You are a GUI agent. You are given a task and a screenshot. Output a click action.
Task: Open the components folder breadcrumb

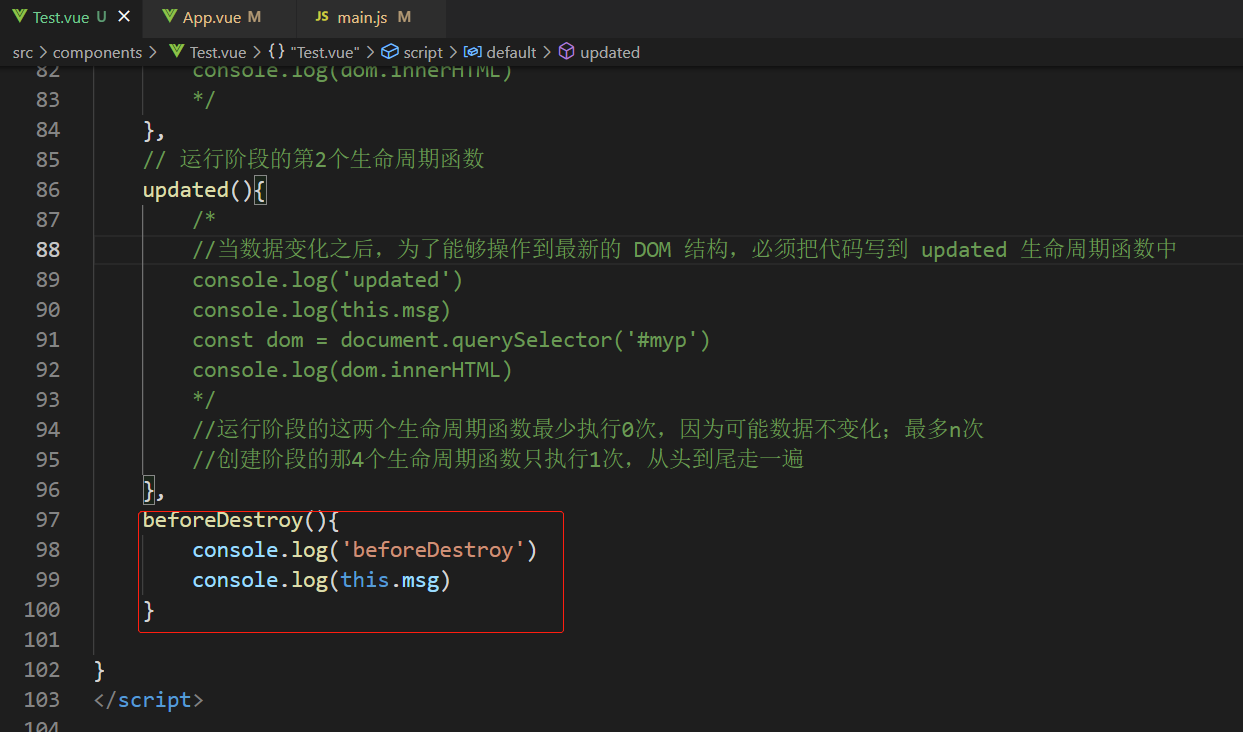coord(97,52)
